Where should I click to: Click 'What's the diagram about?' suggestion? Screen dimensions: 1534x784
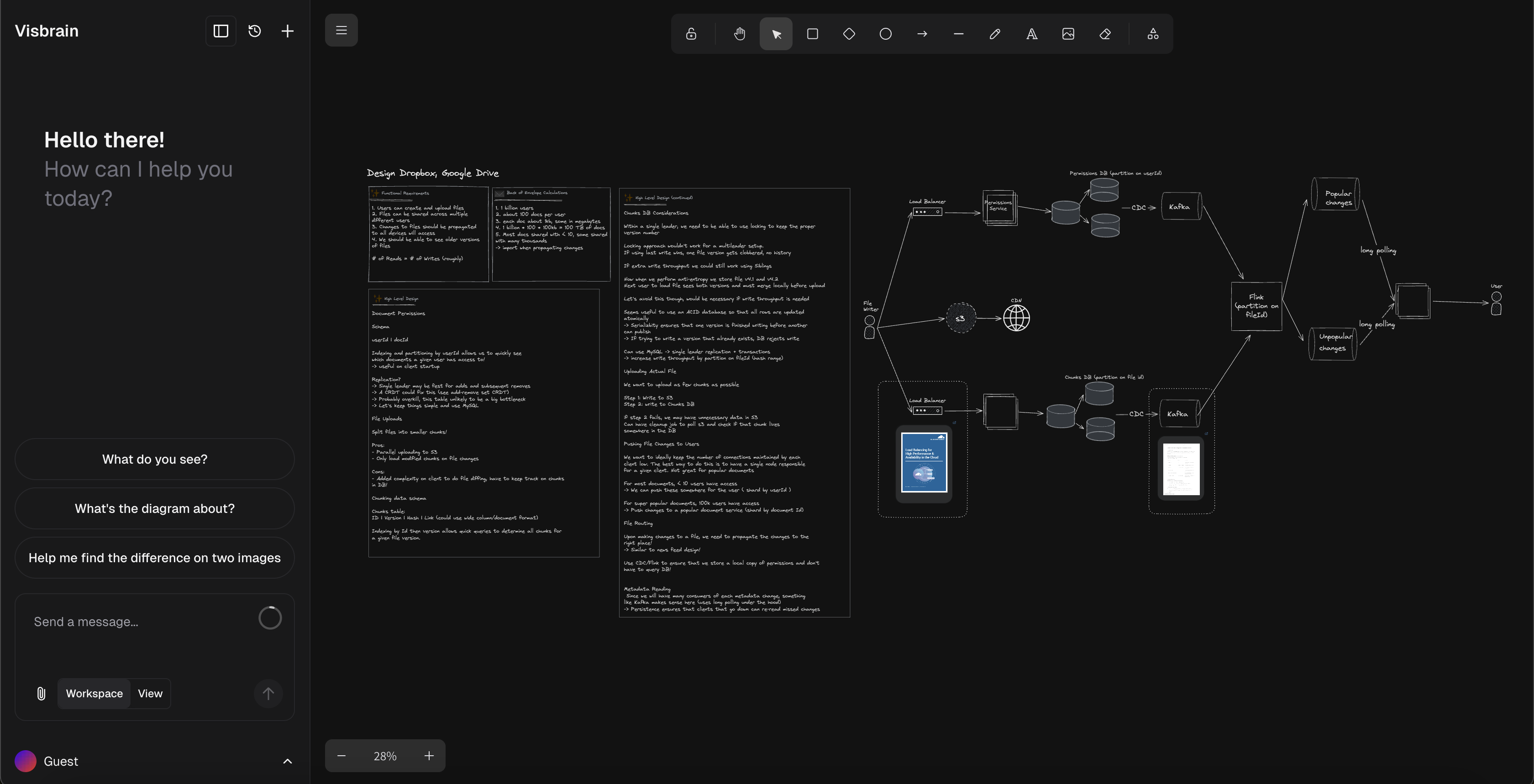[x=155, y=508]
